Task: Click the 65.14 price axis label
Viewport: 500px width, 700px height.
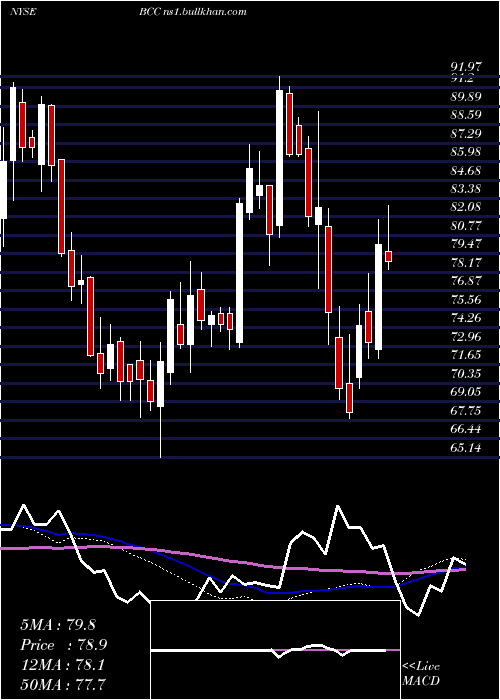Action: pyautogui.click(x=466, y=447)
